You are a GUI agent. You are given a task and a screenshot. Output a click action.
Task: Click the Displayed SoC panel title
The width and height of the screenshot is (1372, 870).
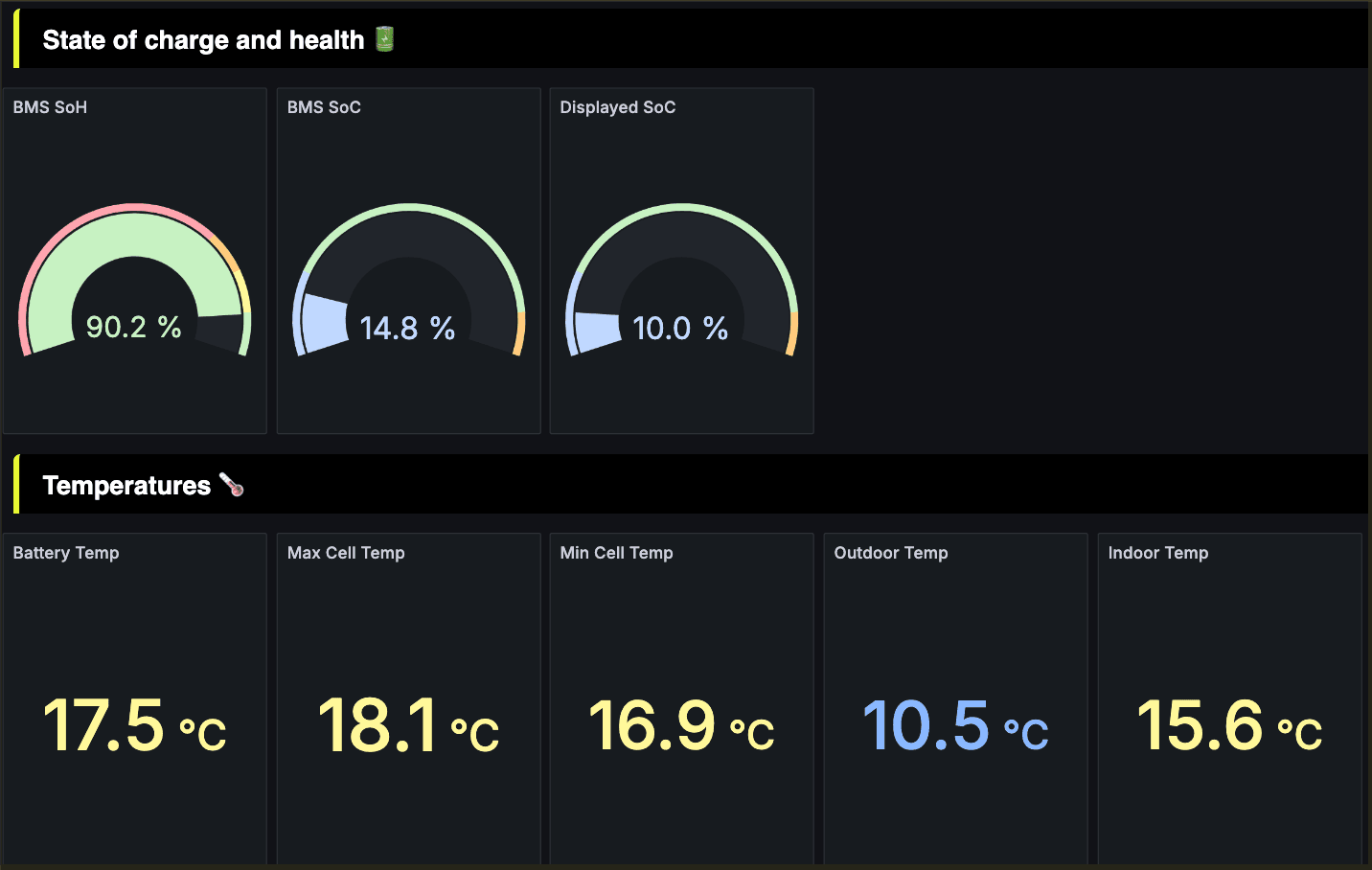617,107
